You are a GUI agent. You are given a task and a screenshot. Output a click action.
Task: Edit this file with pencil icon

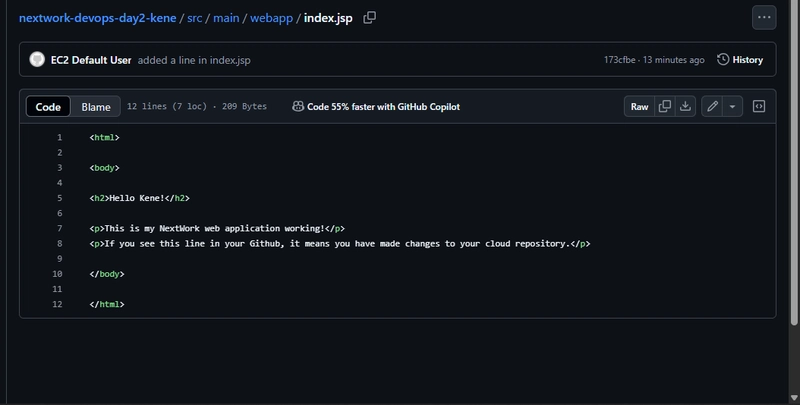tap(712, 107)
